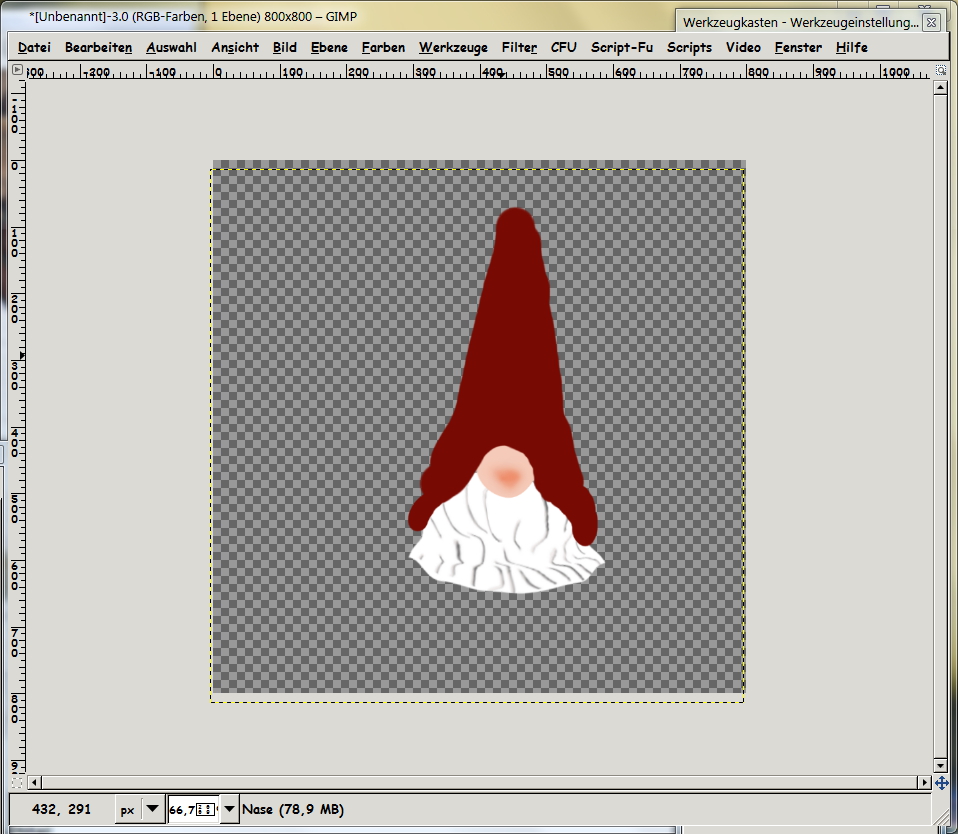
Task: Click the horizontal scrollbar right arrow
Action: coord(923,782)
